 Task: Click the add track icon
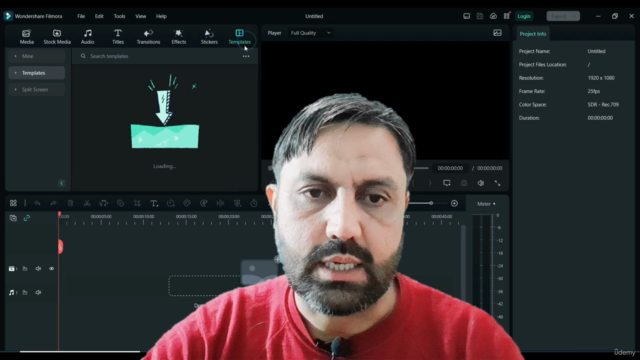[13, 218]
